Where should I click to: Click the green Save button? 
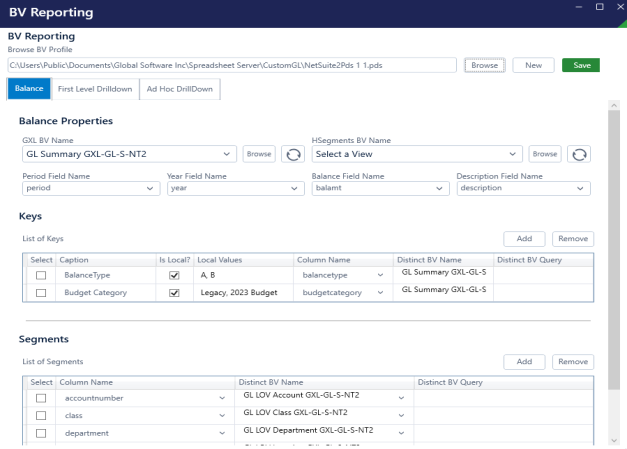click(x=581, y=65)
